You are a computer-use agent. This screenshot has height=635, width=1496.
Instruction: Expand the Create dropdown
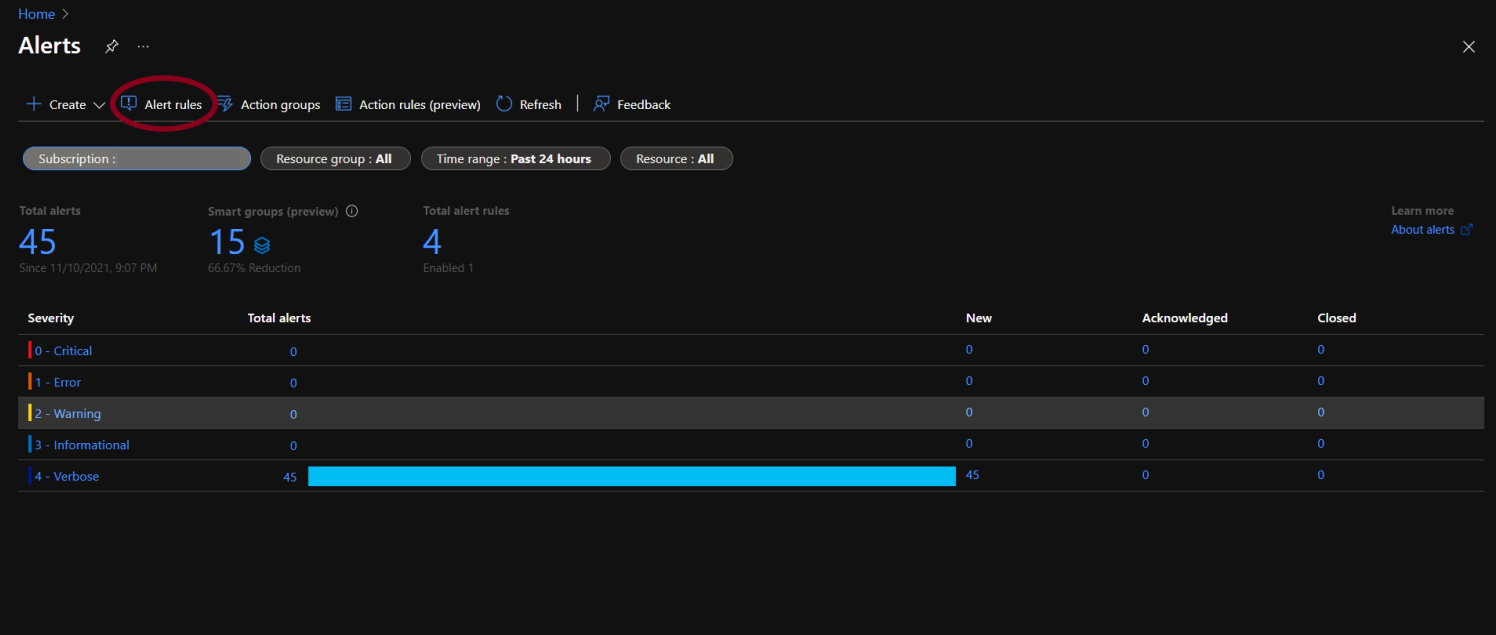tap(100, 104)
